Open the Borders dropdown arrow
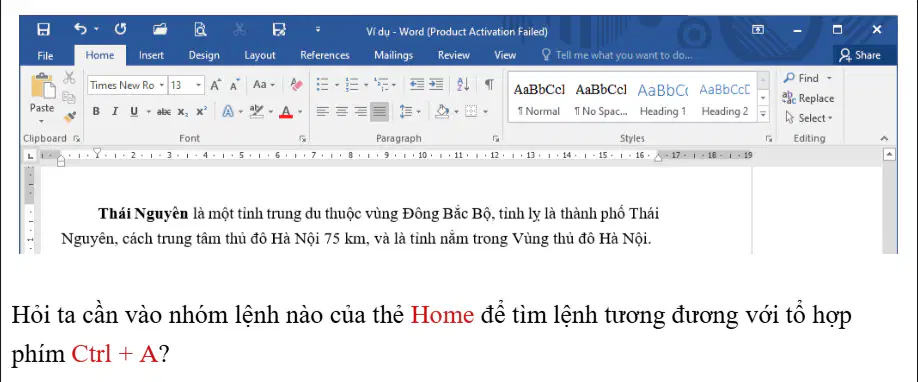 (486, 111)
